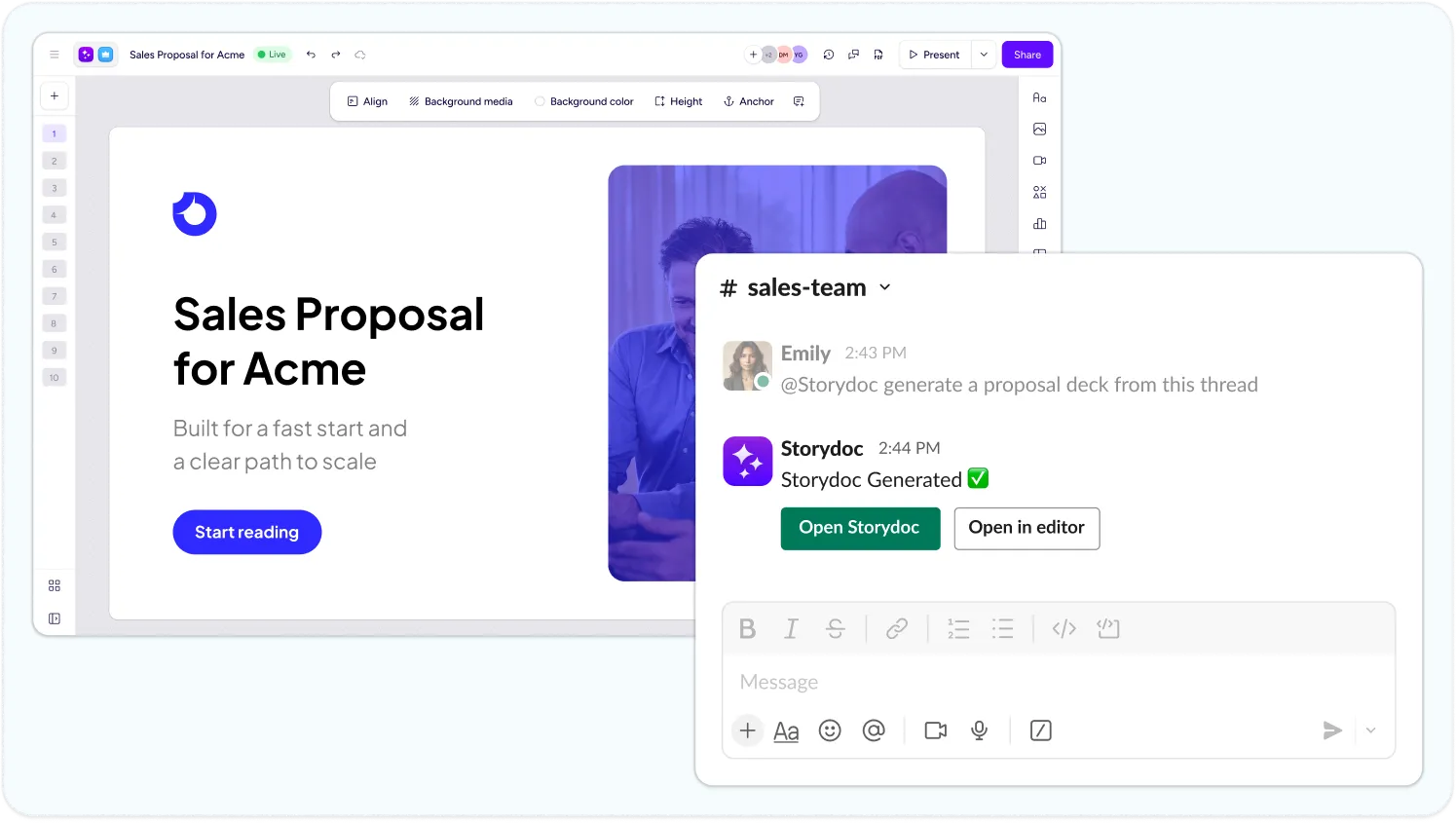Open Background media option
The image size is (1456, 823).
(x=461, y=101)
